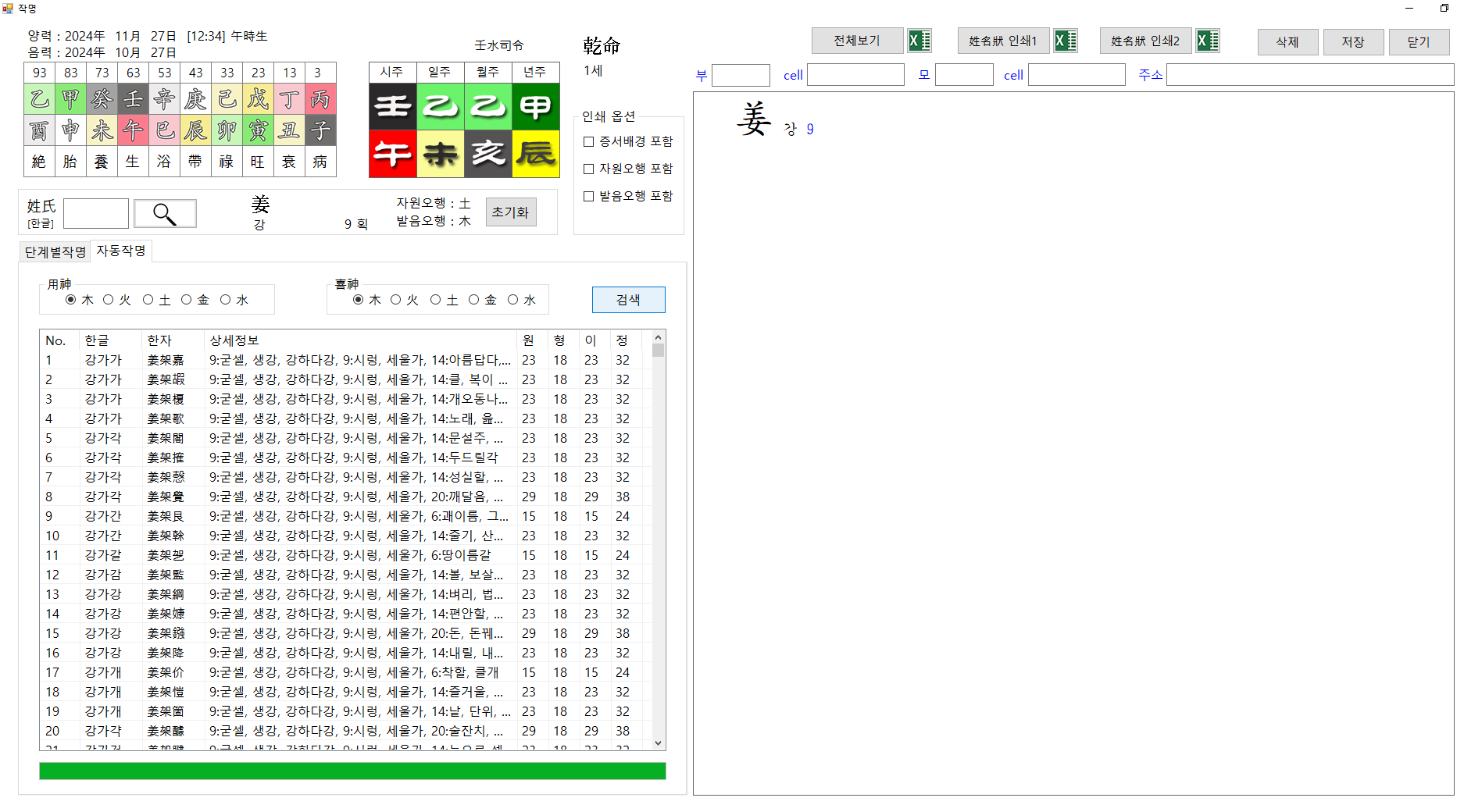Click the 부 input field

click(x=741, y=75)
